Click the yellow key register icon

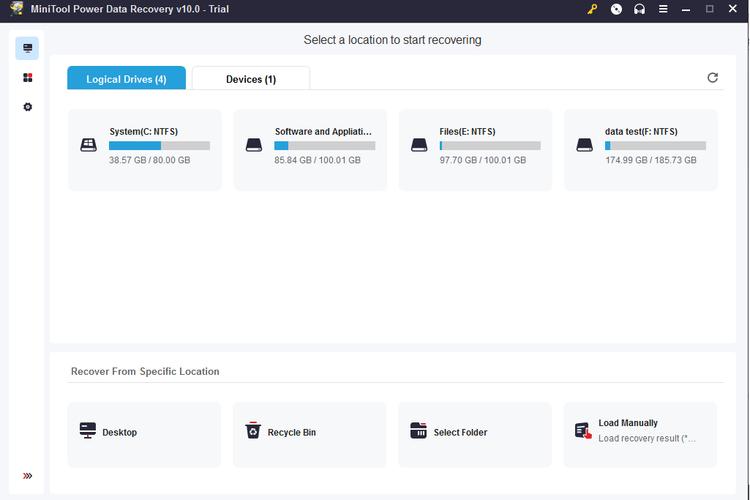pos(592,9)
